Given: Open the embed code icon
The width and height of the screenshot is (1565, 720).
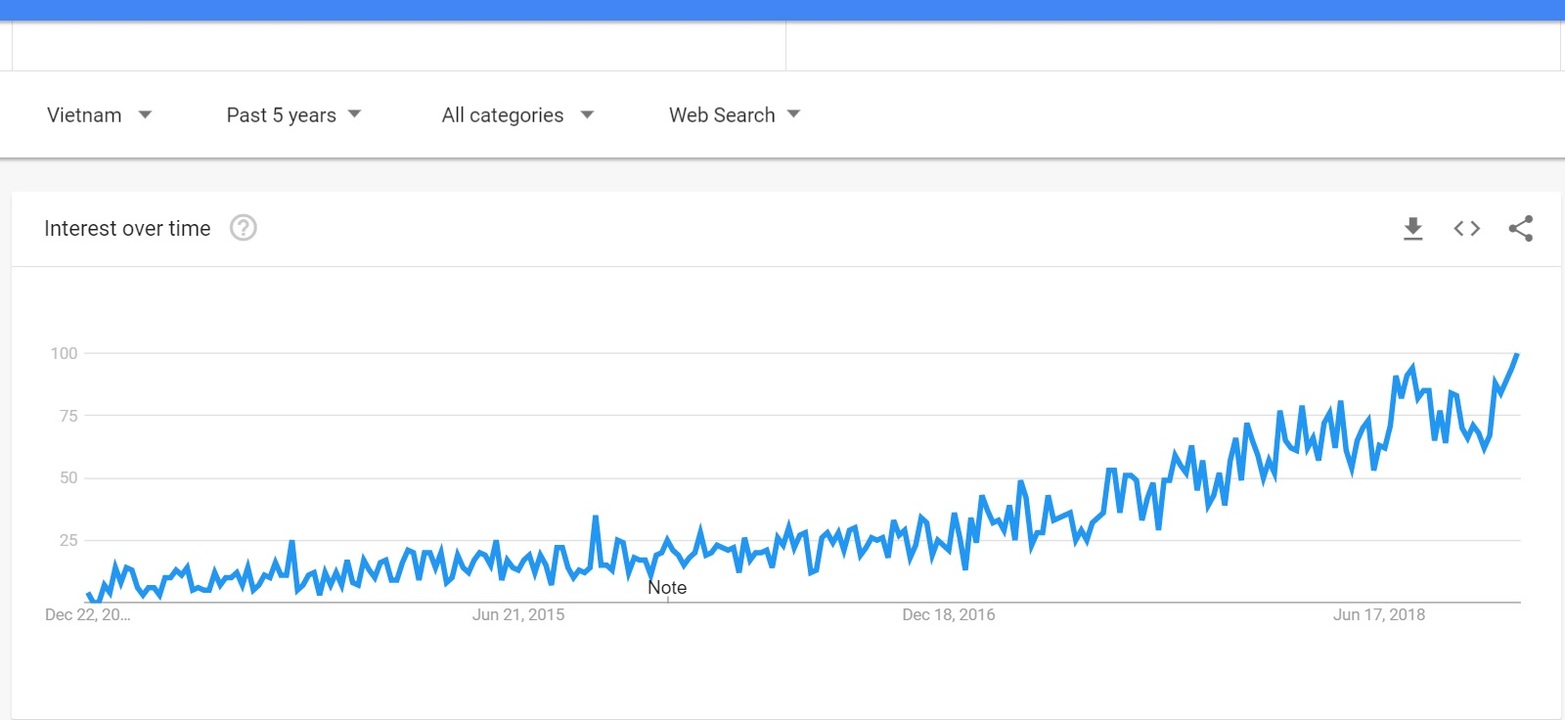Looking at the screenshot, I should [x=1467, y=229].
